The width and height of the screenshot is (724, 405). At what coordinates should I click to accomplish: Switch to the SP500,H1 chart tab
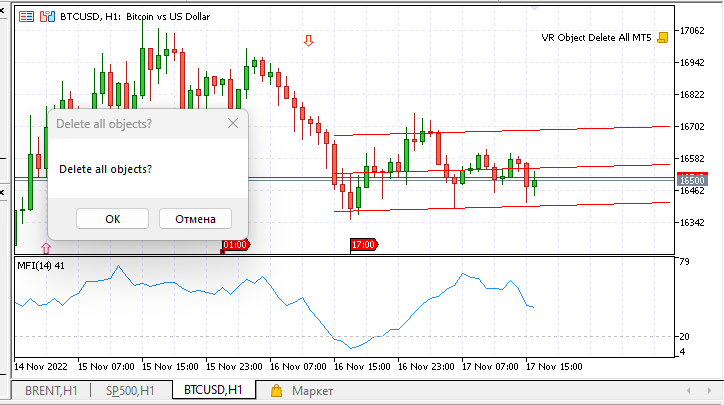(129, 390)
